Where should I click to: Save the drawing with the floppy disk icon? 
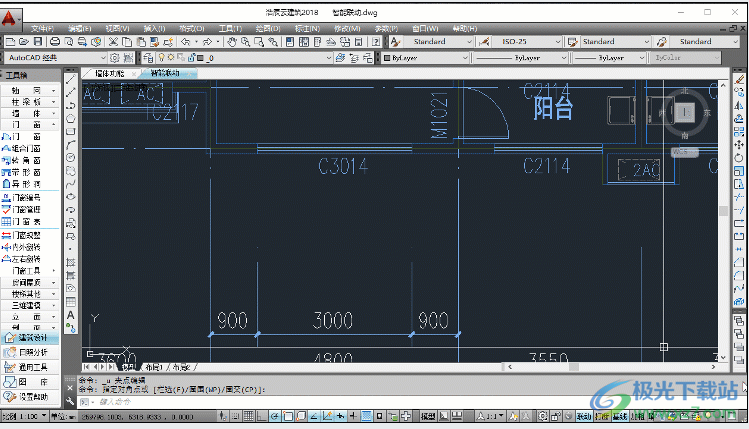(38, 42)
